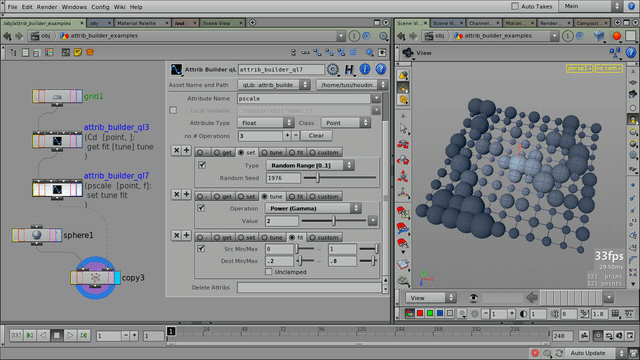The image size is (640, 360).
Task: Go back using left arrow in network pane
Action: [7, 36]
